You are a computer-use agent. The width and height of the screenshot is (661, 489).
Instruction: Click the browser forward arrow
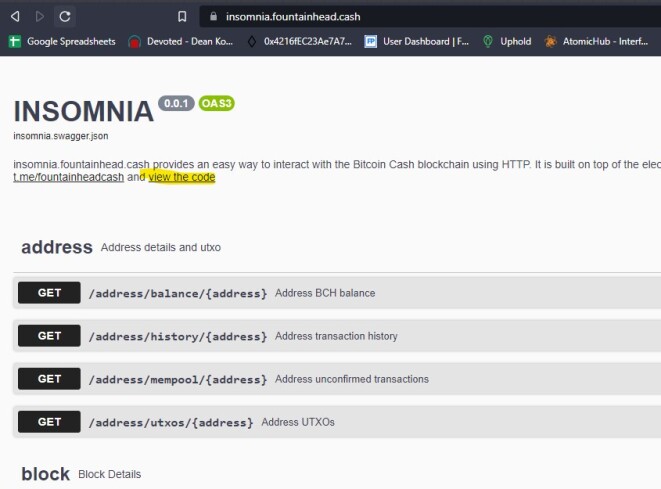[x=40, y=16]
